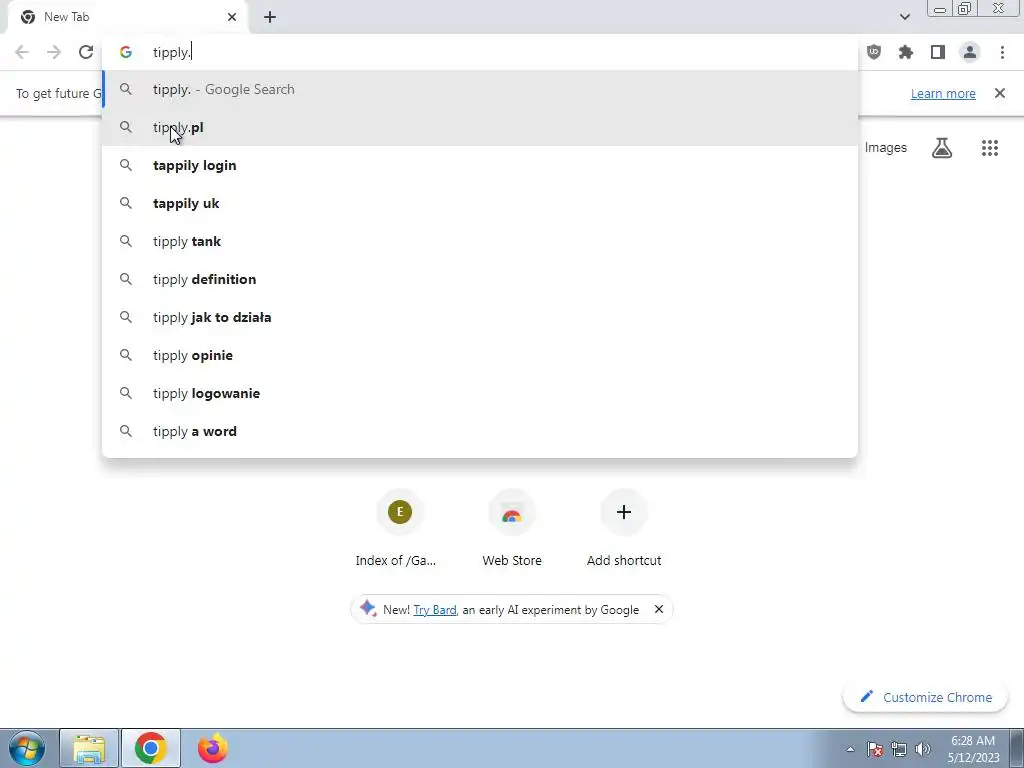The height and width of the screenshot is (768, 1024).
Task: Select the 'tappily login' suggestion
Action: click(x=480, y=165)
